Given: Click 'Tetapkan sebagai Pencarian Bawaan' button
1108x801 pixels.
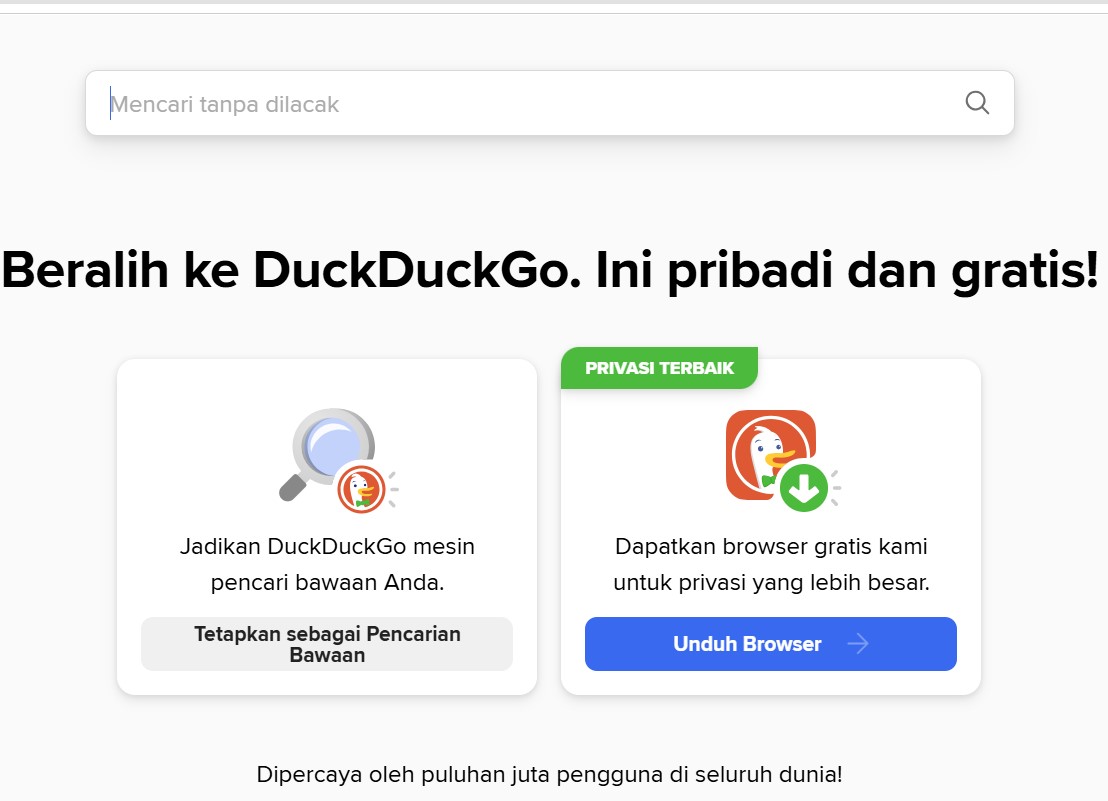Looking at the screenshot, I should point(327,644).
